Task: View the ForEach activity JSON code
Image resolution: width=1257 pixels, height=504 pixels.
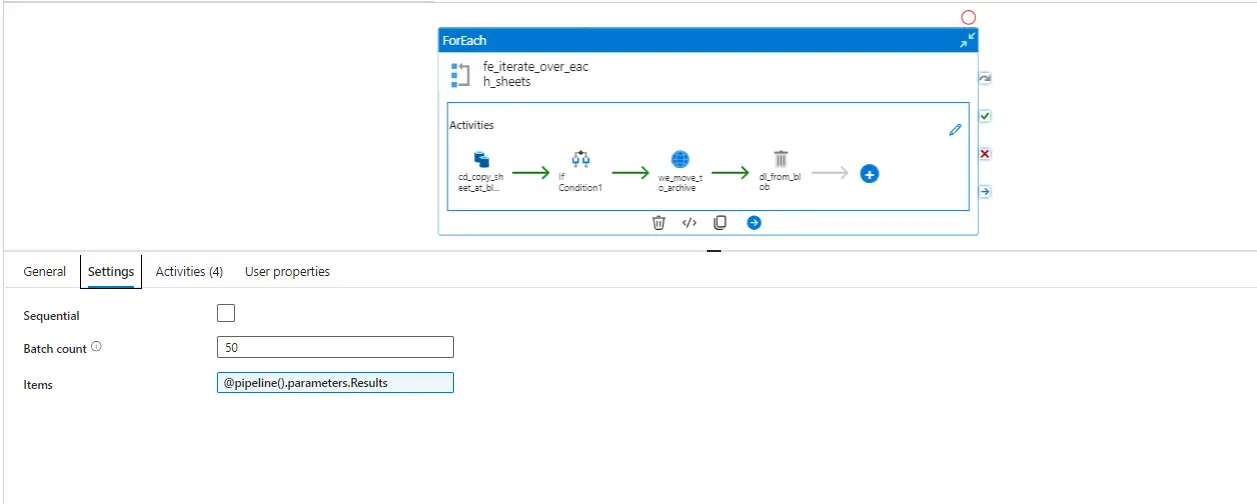Action: click(x=689, y=223)
